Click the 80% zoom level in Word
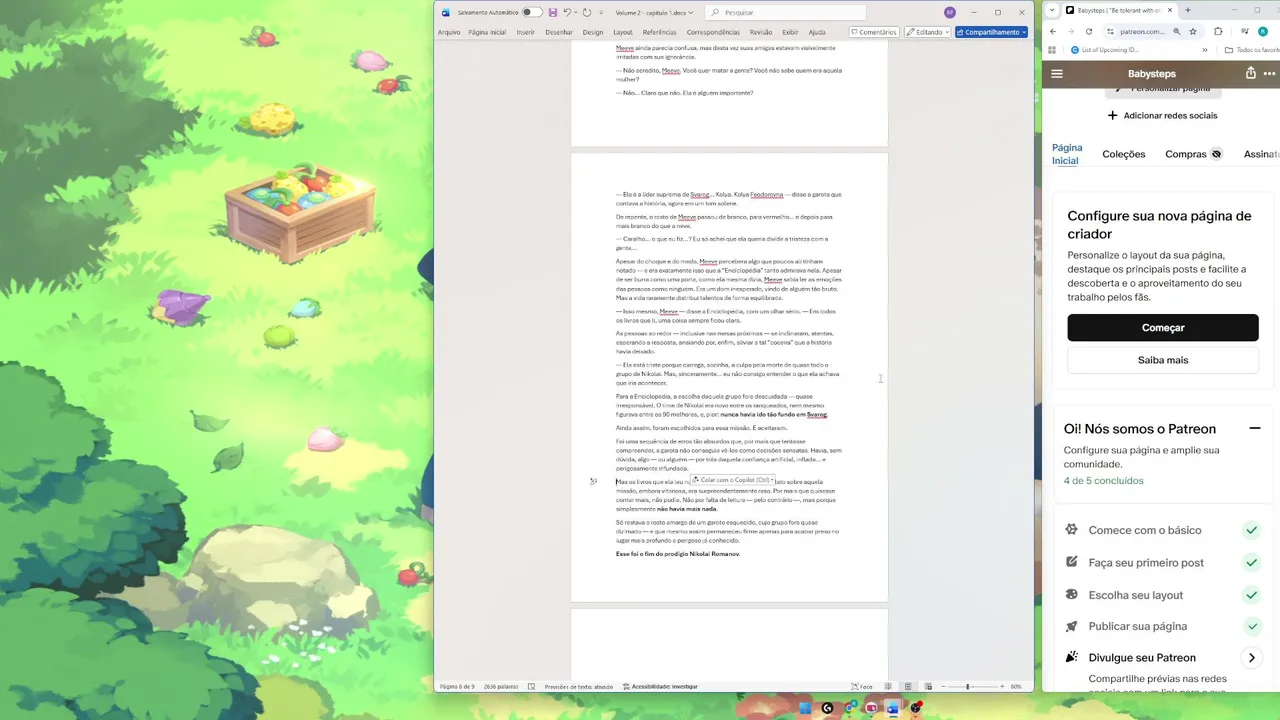This screenshot has width=1280, height=720. pos(1016,687)
